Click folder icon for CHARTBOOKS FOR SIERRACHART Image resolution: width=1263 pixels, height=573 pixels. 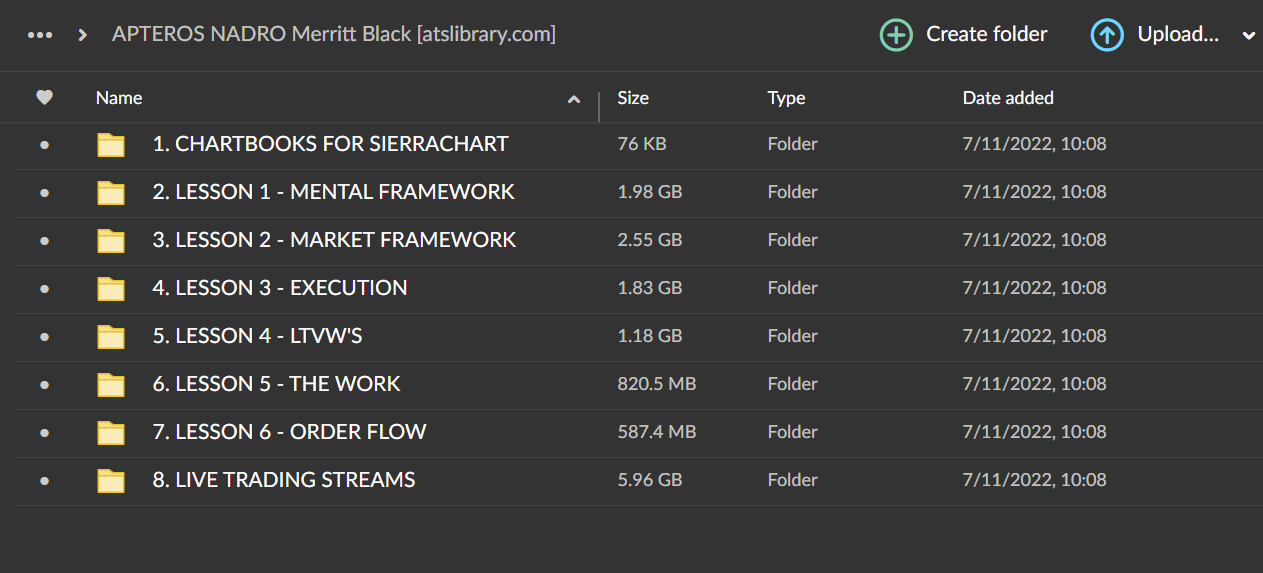[111, 144]
